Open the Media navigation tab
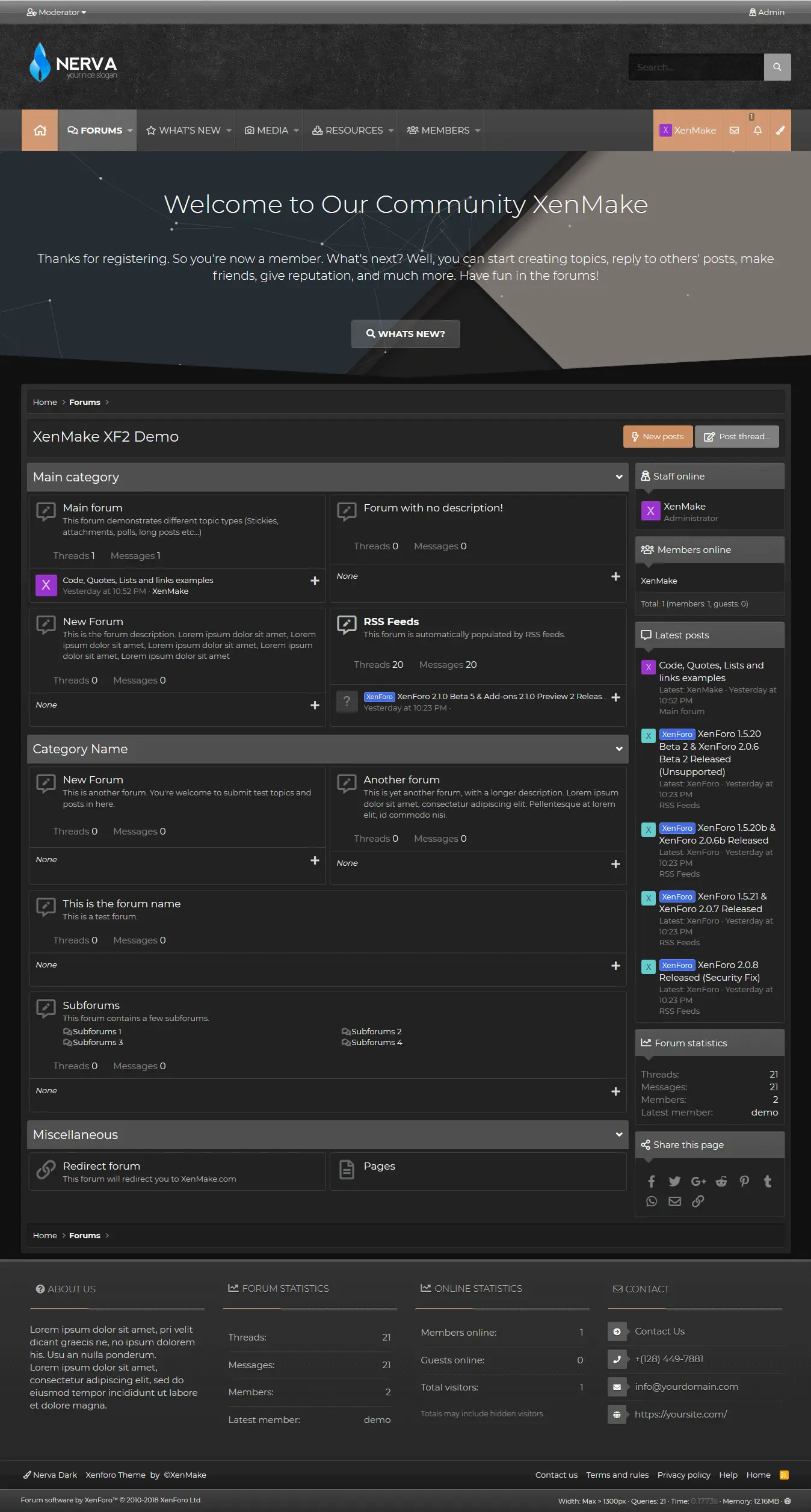 pyautogui.click(x=267, y=131)
